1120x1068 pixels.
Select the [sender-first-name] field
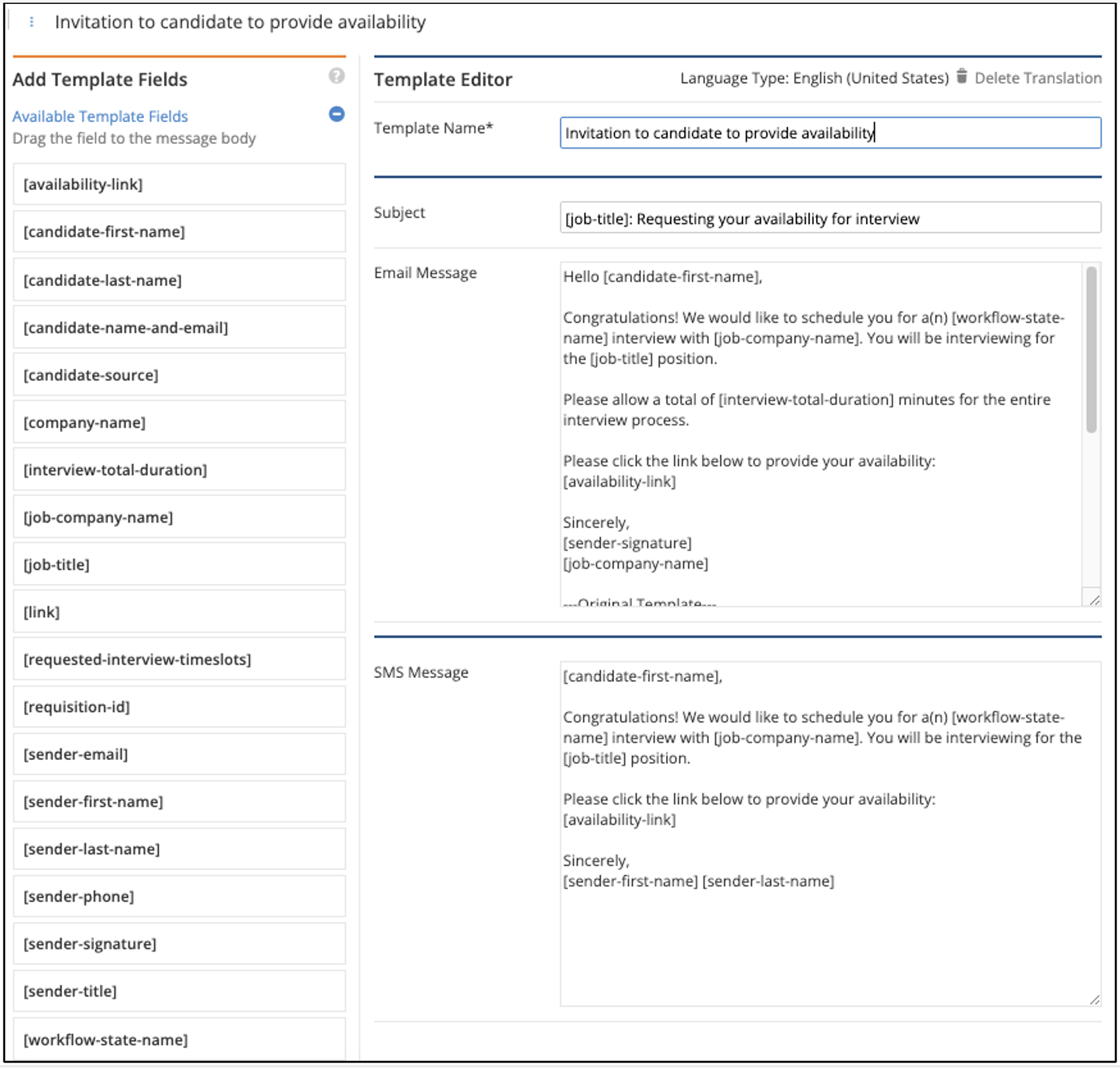click(179, 801)
